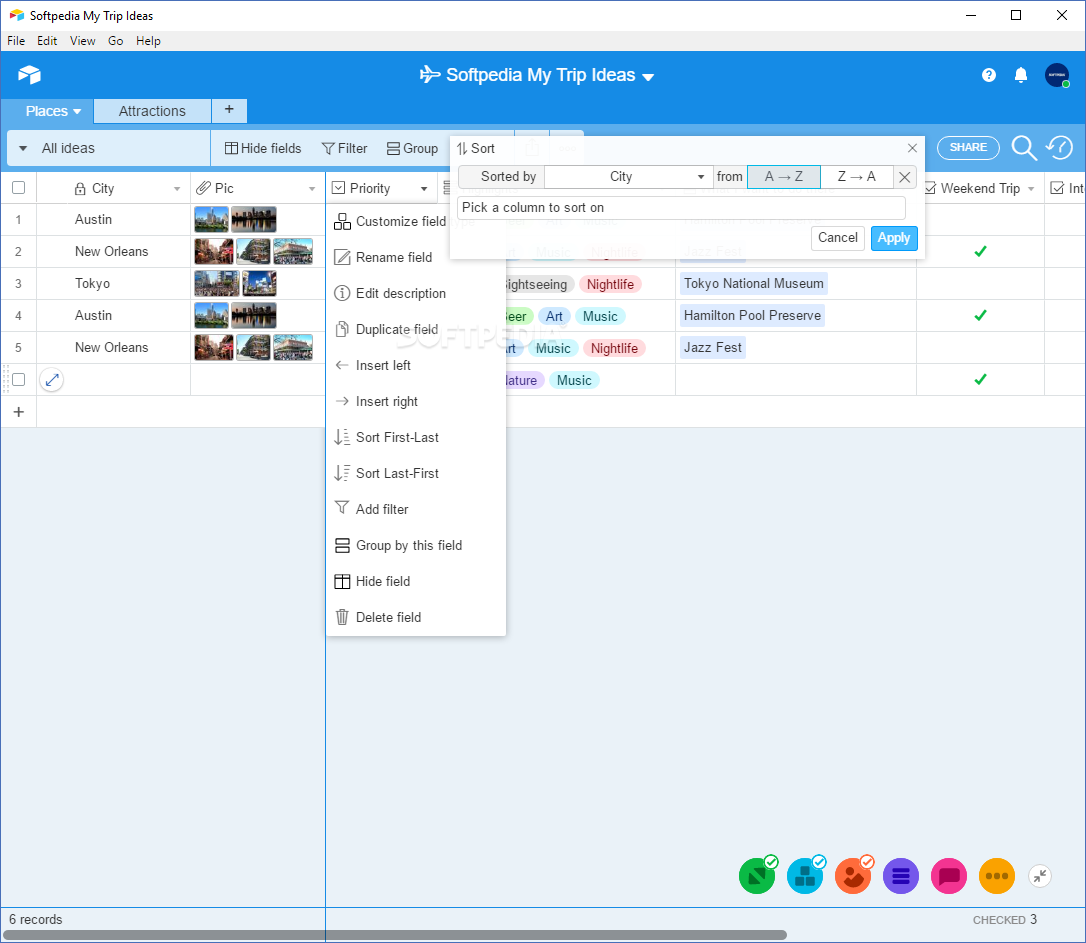1086x943 pixels.
Task: Toggle Weekend Trip checkmark in last row
Action: 980,379
